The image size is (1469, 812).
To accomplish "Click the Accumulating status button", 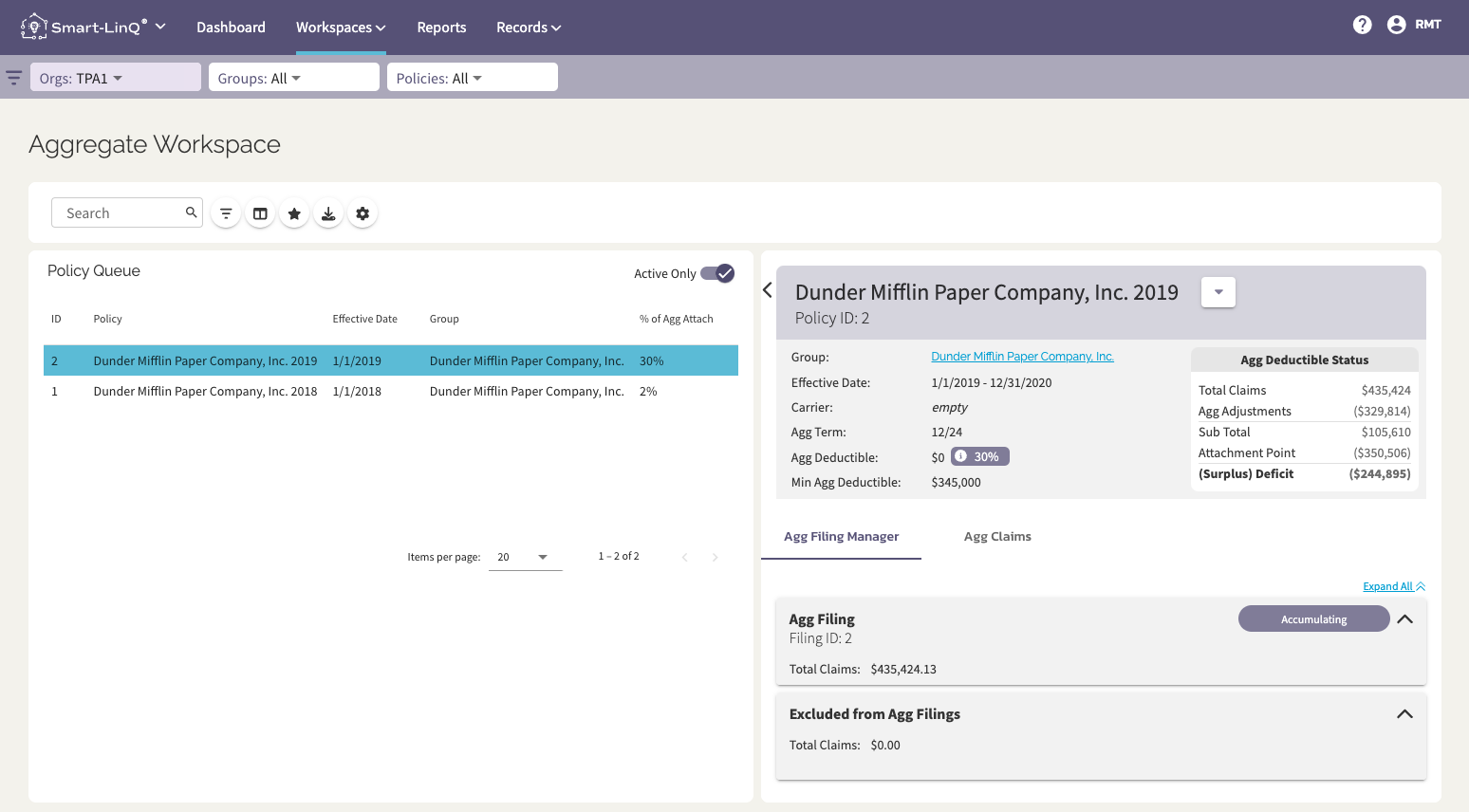I will [x=1313, y=619].
